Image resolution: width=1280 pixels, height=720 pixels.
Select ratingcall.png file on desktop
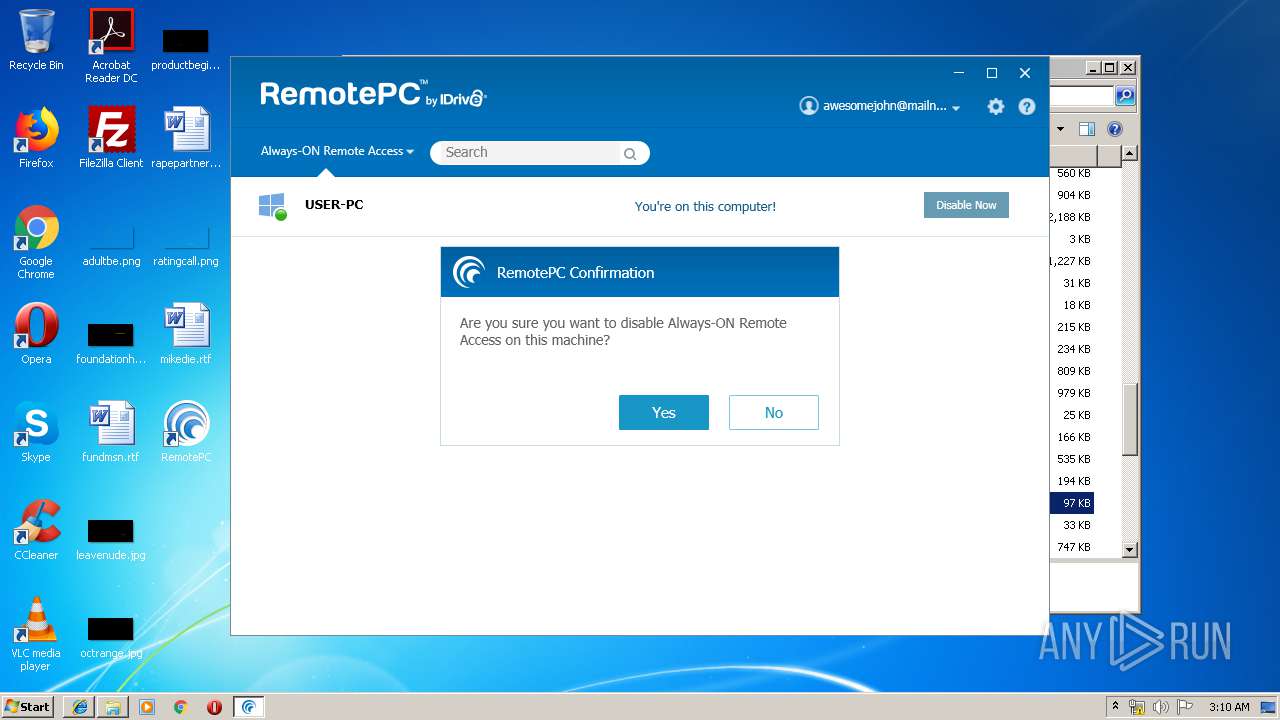186,245
